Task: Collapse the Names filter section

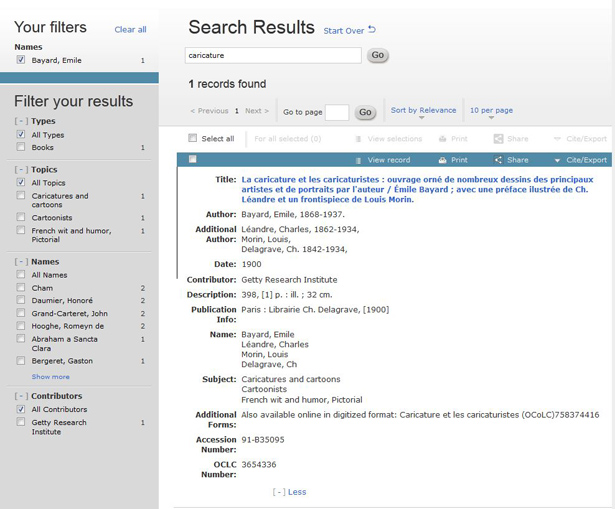Action: pos(21,262)
